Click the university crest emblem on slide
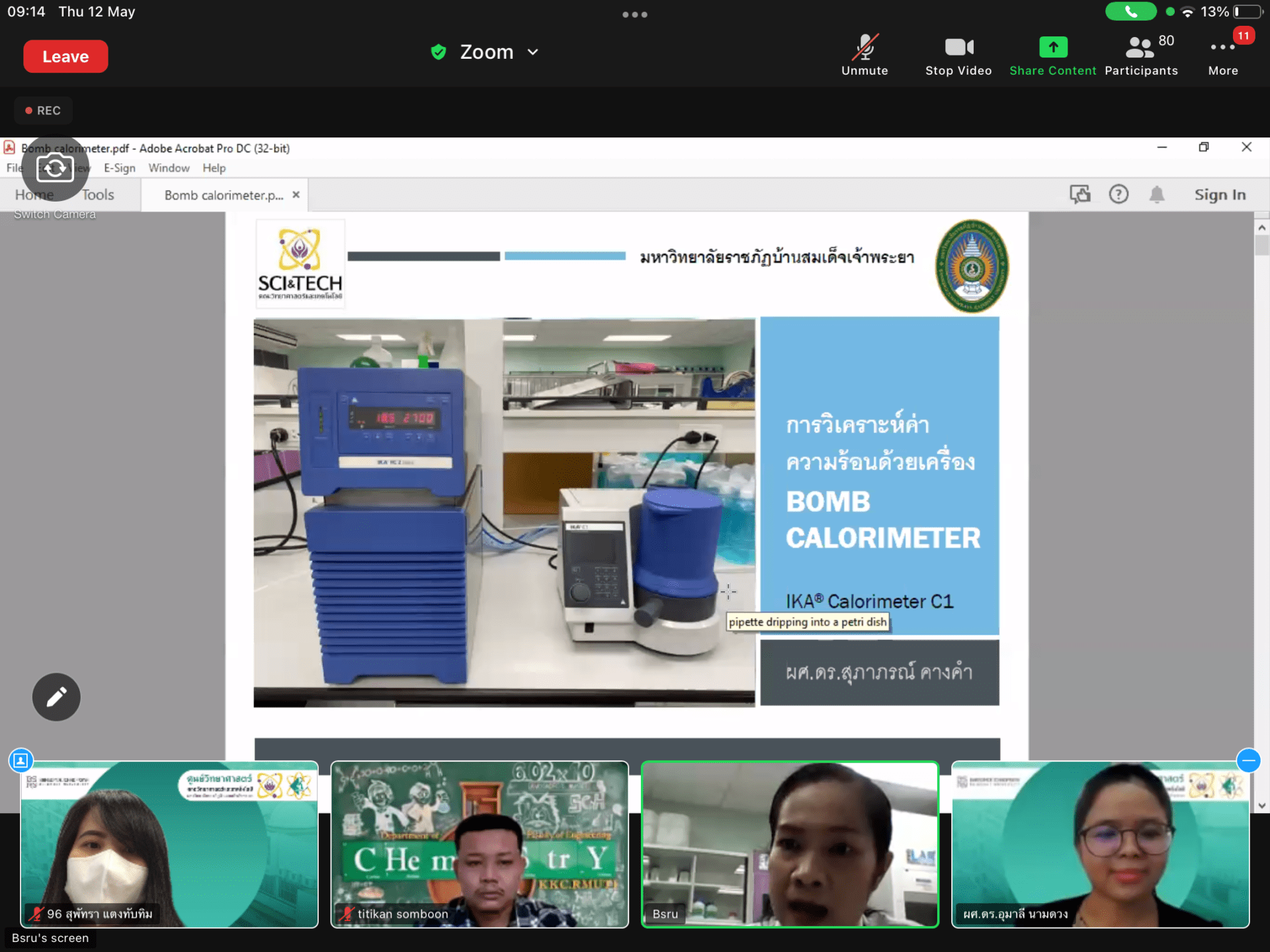The image size is (1270, 952). click(x=972, y=266)
